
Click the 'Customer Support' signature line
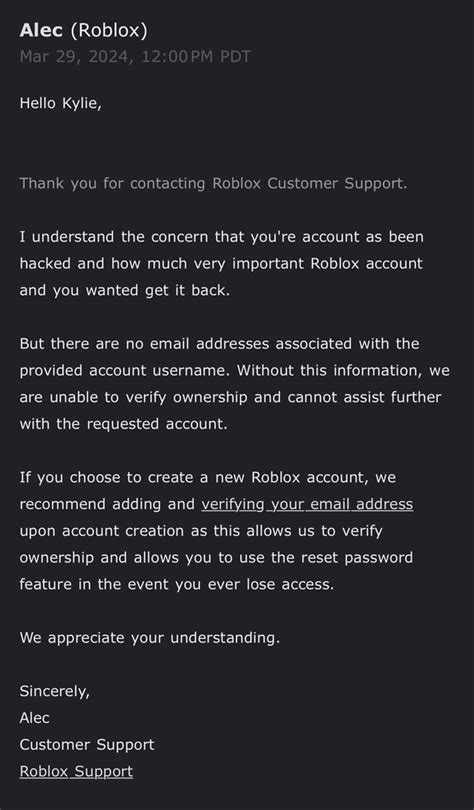click(x=87, y=745)
